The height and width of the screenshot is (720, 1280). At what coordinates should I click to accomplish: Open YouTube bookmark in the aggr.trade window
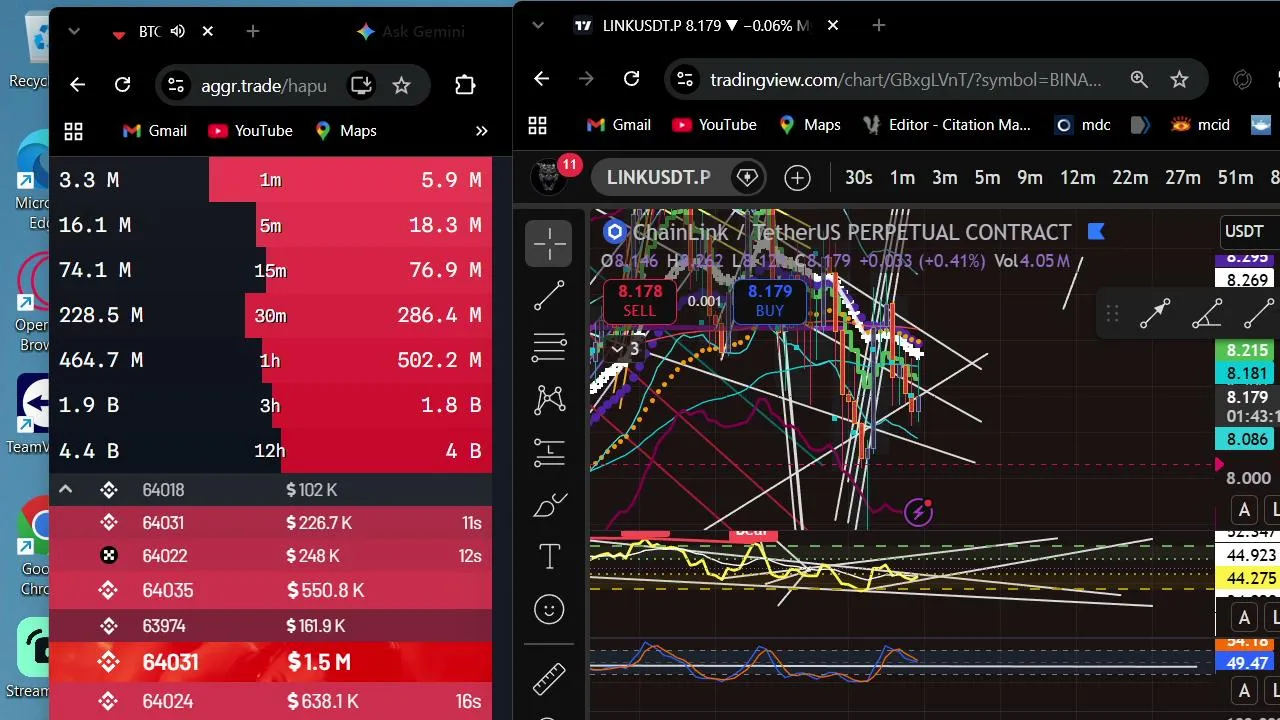click(250, 131)
